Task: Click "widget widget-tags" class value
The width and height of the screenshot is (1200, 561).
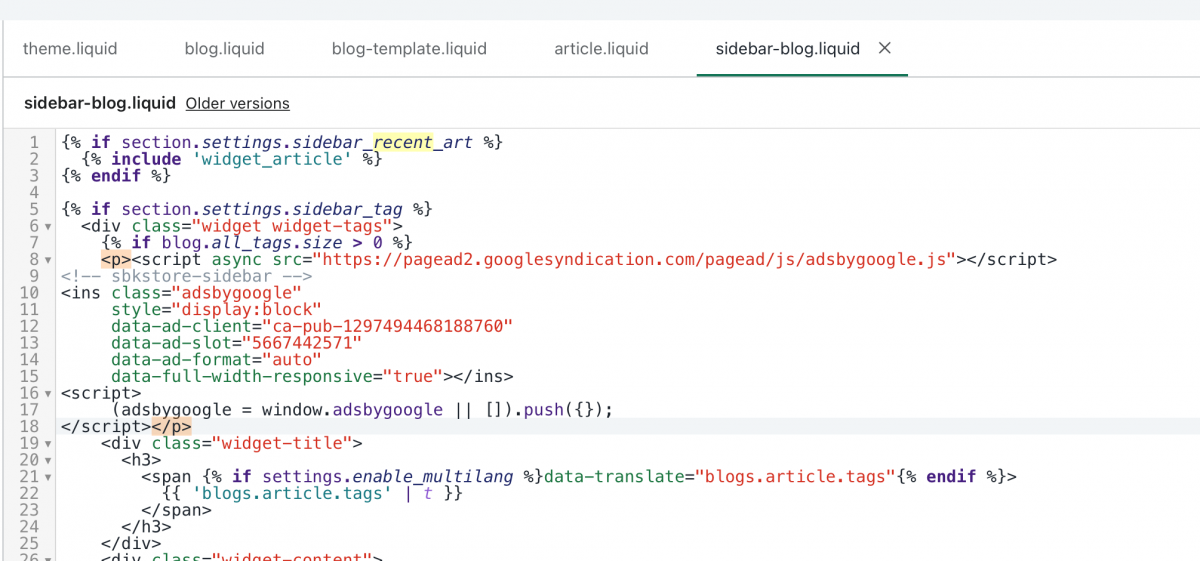Action: [296, 226]
